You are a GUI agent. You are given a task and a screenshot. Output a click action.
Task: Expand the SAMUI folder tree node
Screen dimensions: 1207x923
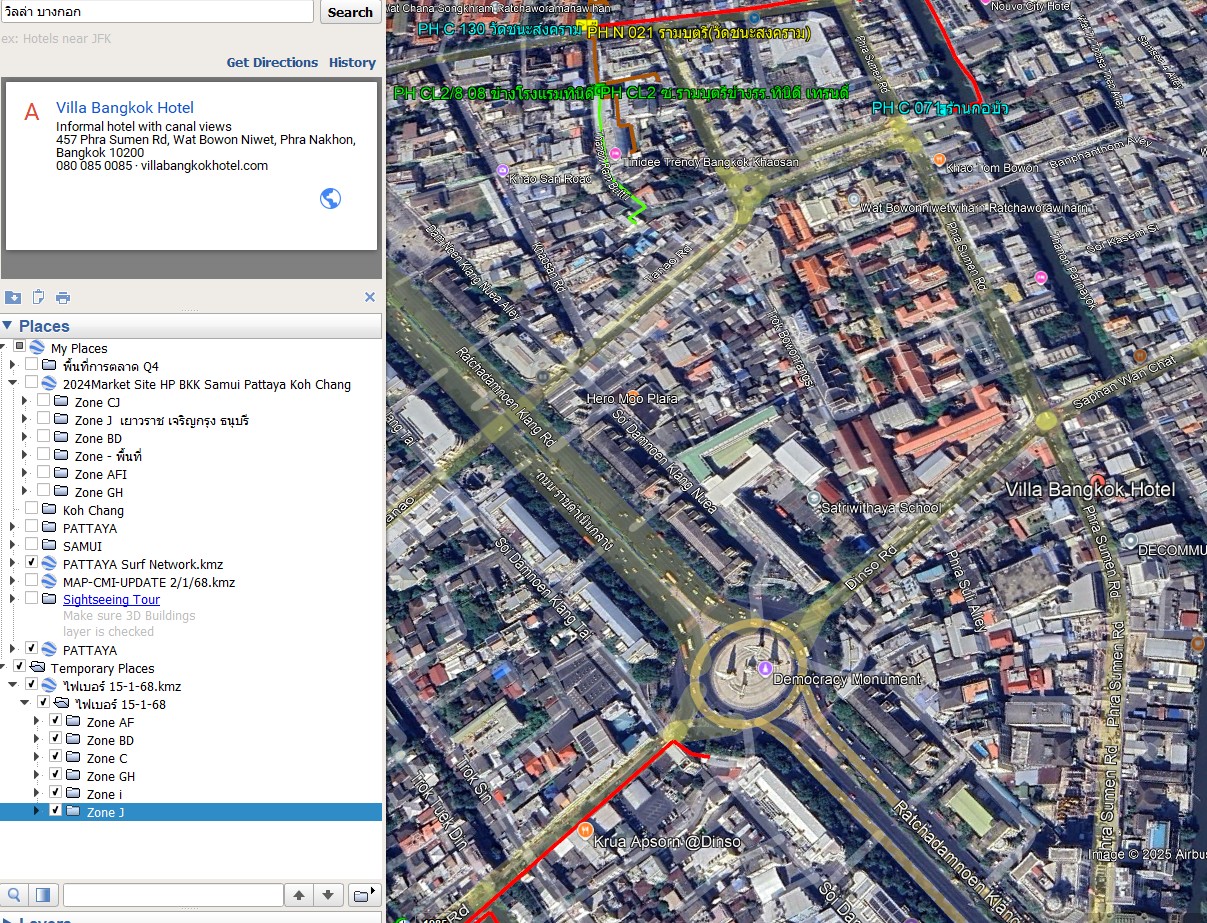[13, 546]
